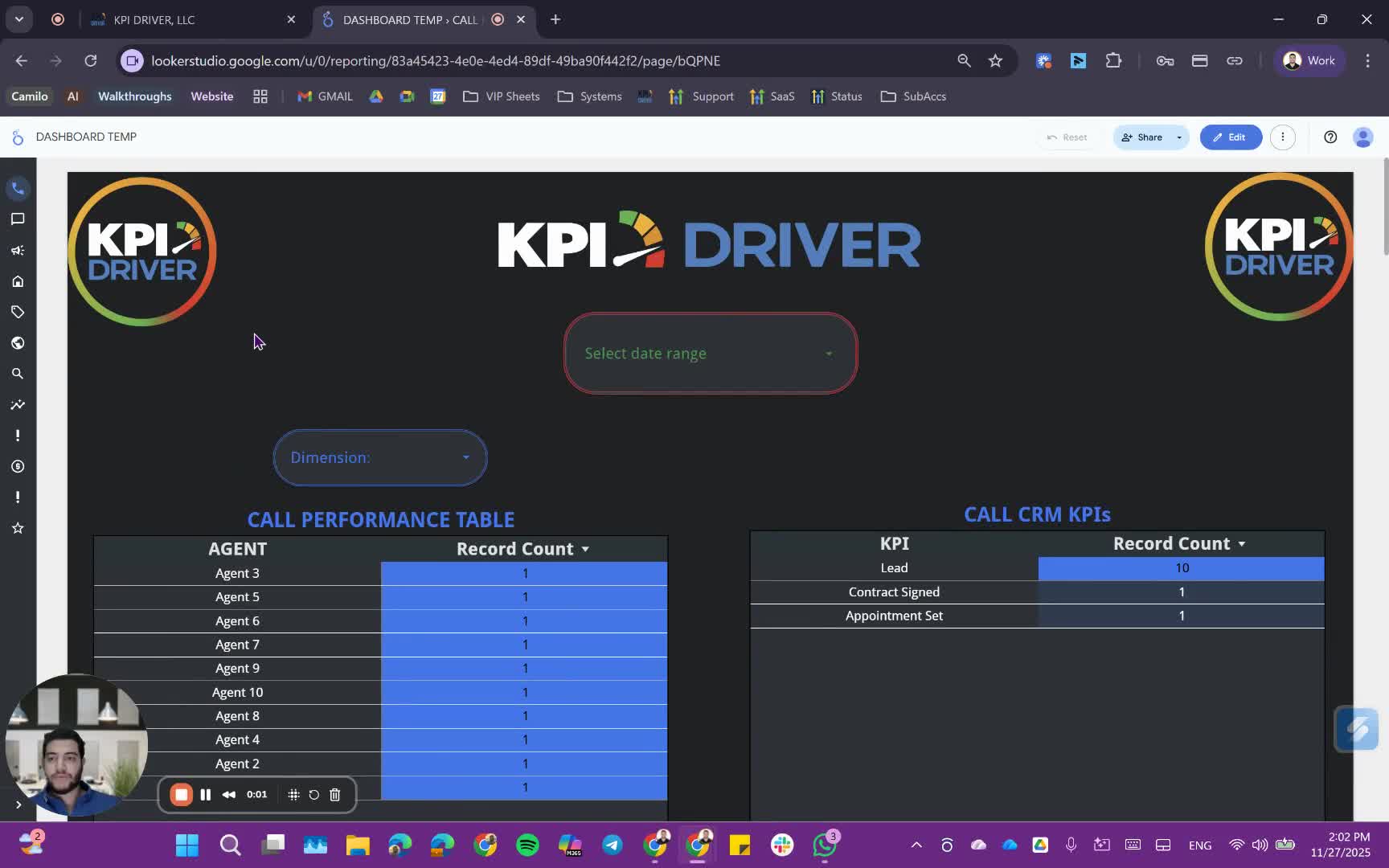The height and width of the screenshot is (868, 1389).
Task: Open the globe page icon in sidebar
Action: click(x=18, y=343)
